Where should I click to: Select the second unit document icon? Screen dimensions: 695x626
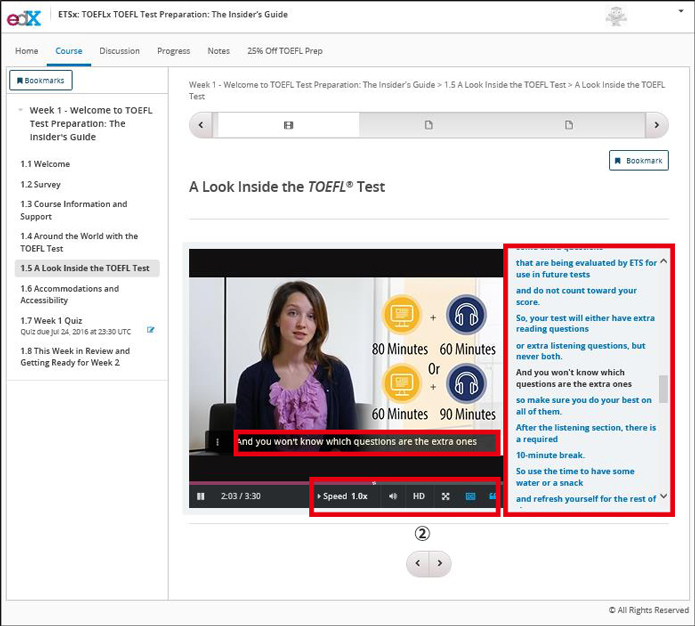[428, 125]
